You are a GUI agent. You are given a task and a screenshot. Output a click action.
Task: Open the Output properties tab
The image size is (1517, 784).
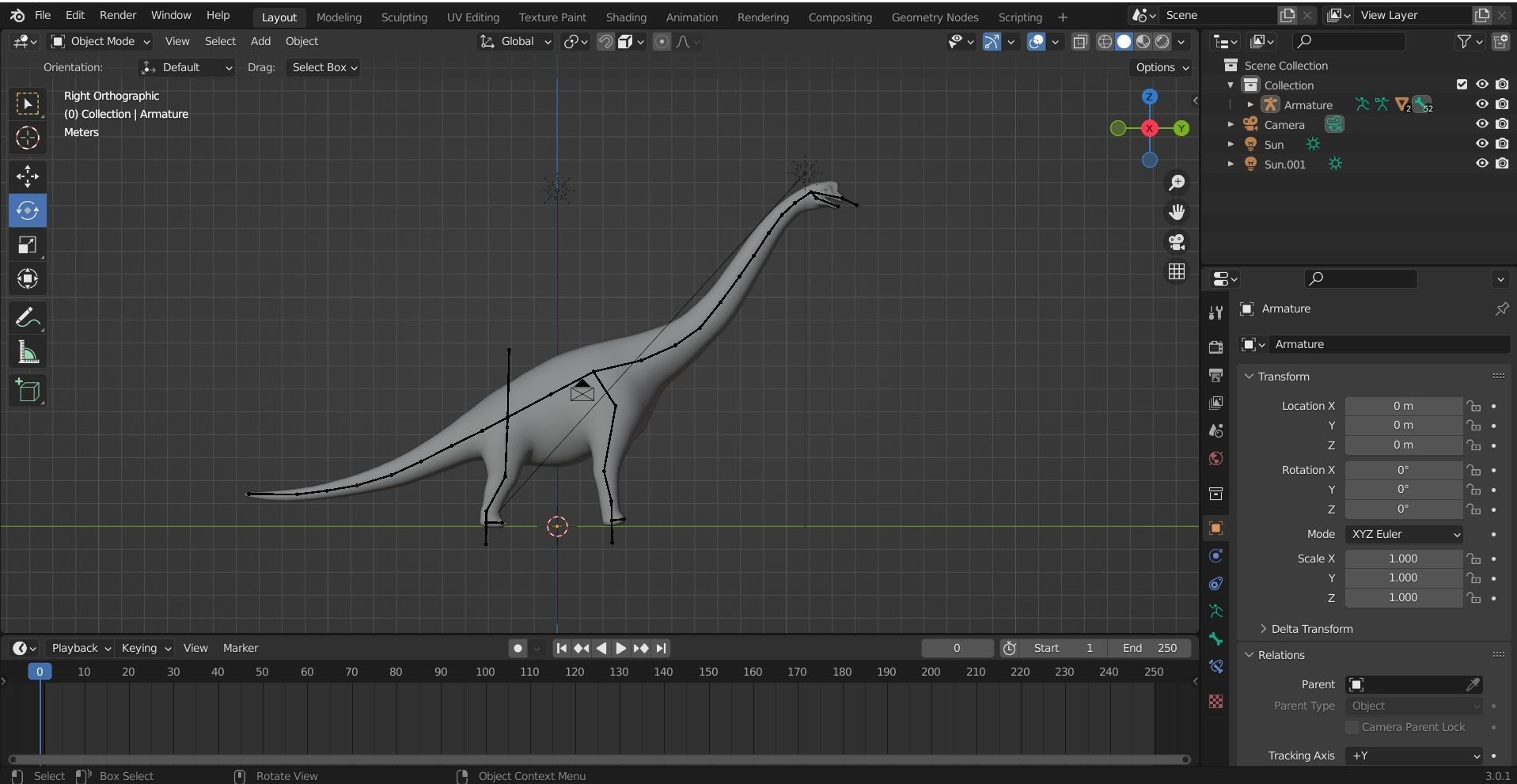pos(1216,375)
